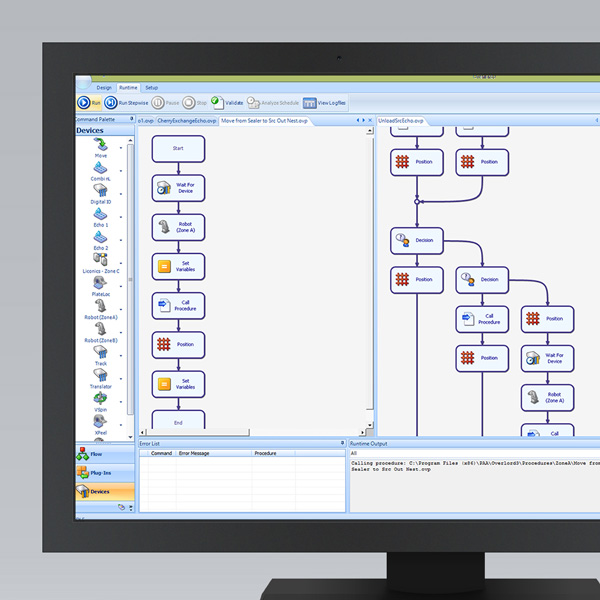
Task: Click Command column header in Error List
Action: point(161,453)
